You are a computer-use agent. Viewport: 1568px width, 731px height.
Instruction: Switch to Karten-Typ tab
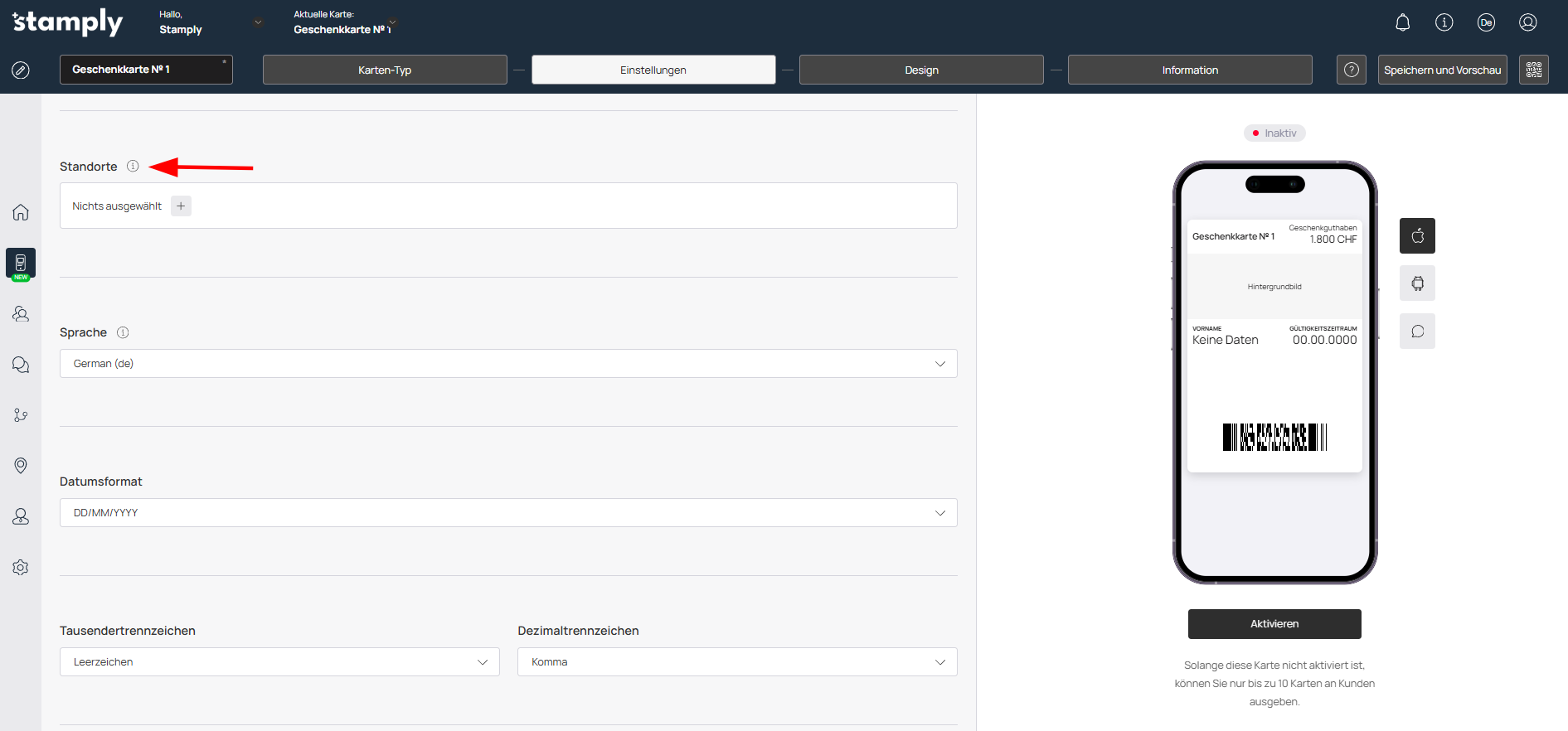point(385,70)
